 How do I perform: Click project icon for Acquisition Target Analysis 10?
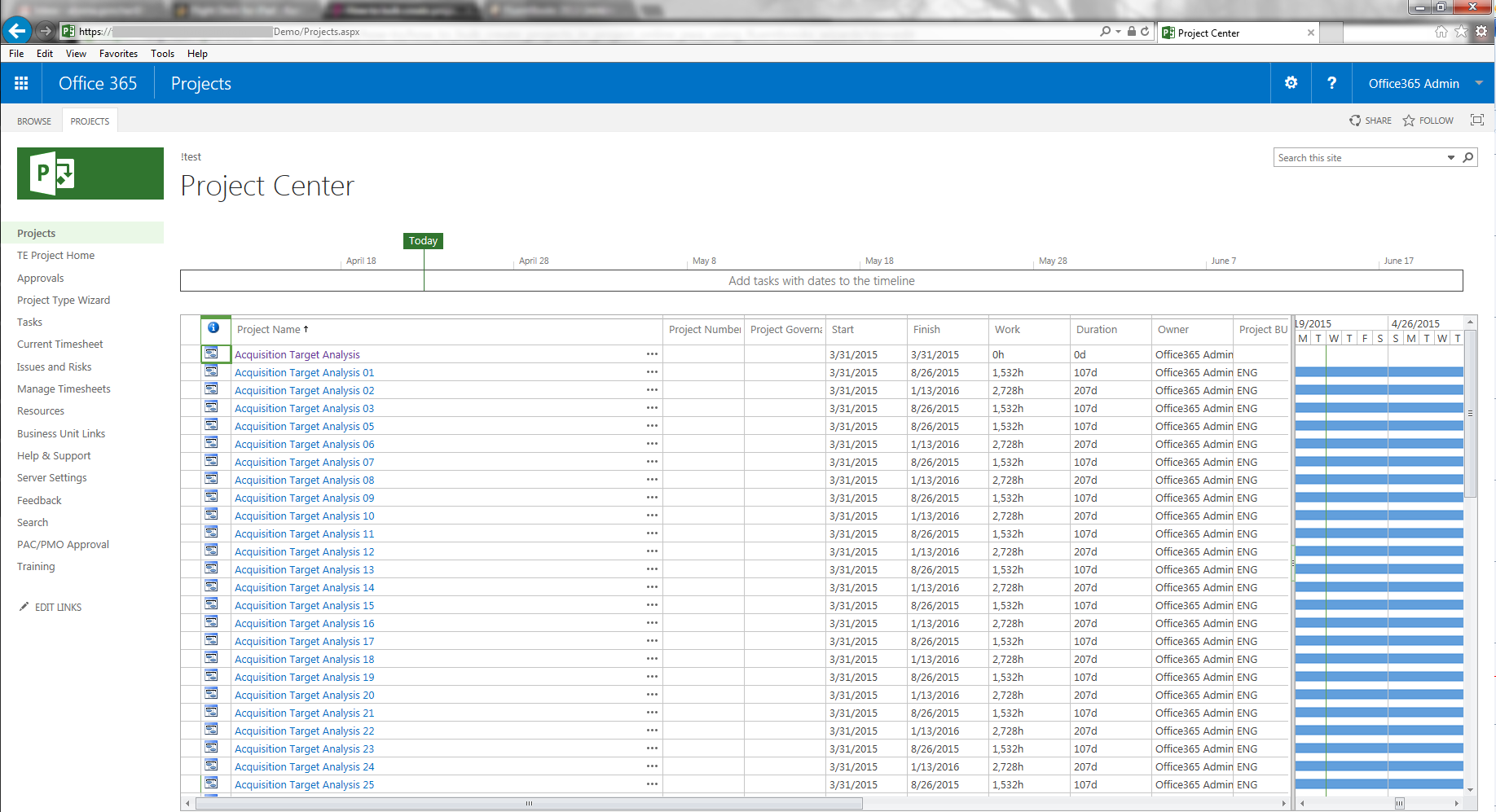211,515
